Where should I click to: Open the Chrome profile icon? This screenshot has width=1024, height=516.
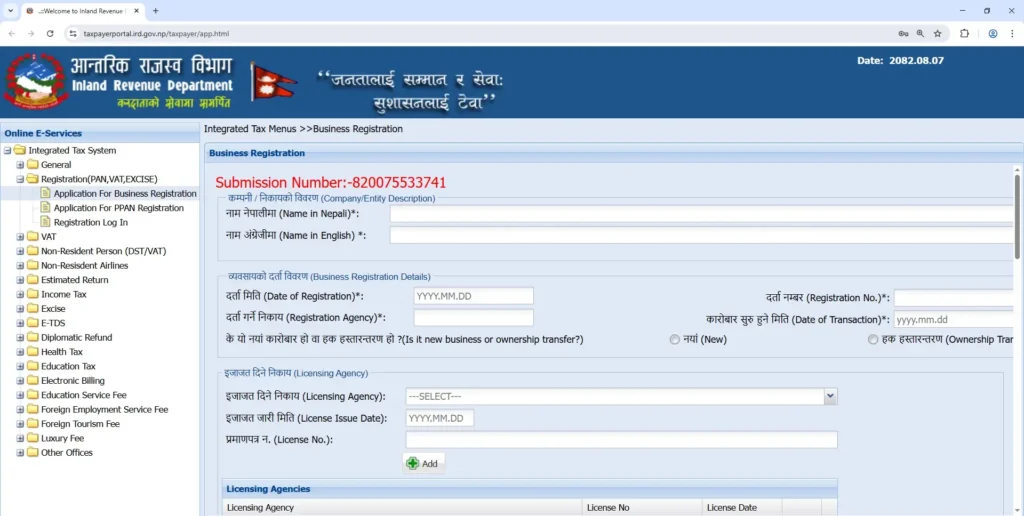[x=993, y=33]
